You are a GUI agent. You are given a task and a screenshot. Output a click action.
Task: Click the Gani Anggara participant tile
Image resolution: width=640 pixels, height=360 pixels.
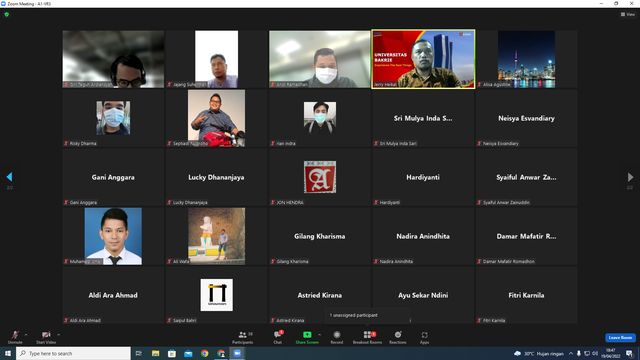(113, 177)
